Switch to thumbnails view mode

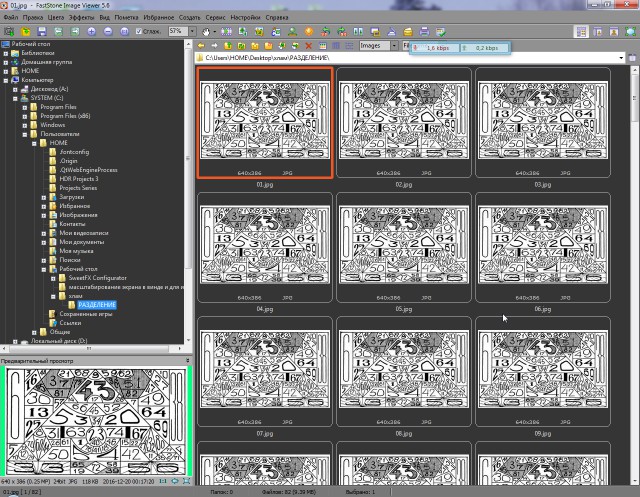click(322, 46)
